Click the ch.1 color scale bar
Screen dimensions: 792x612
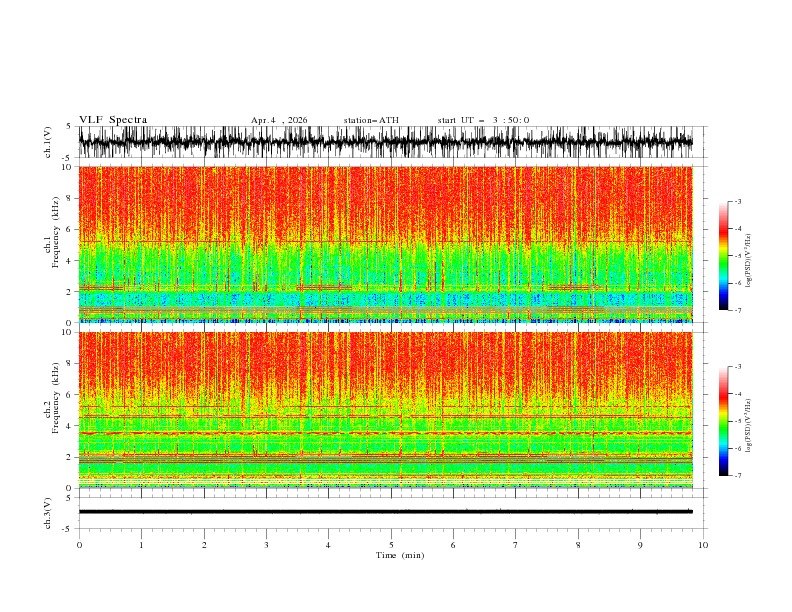(x=723, y=256)
